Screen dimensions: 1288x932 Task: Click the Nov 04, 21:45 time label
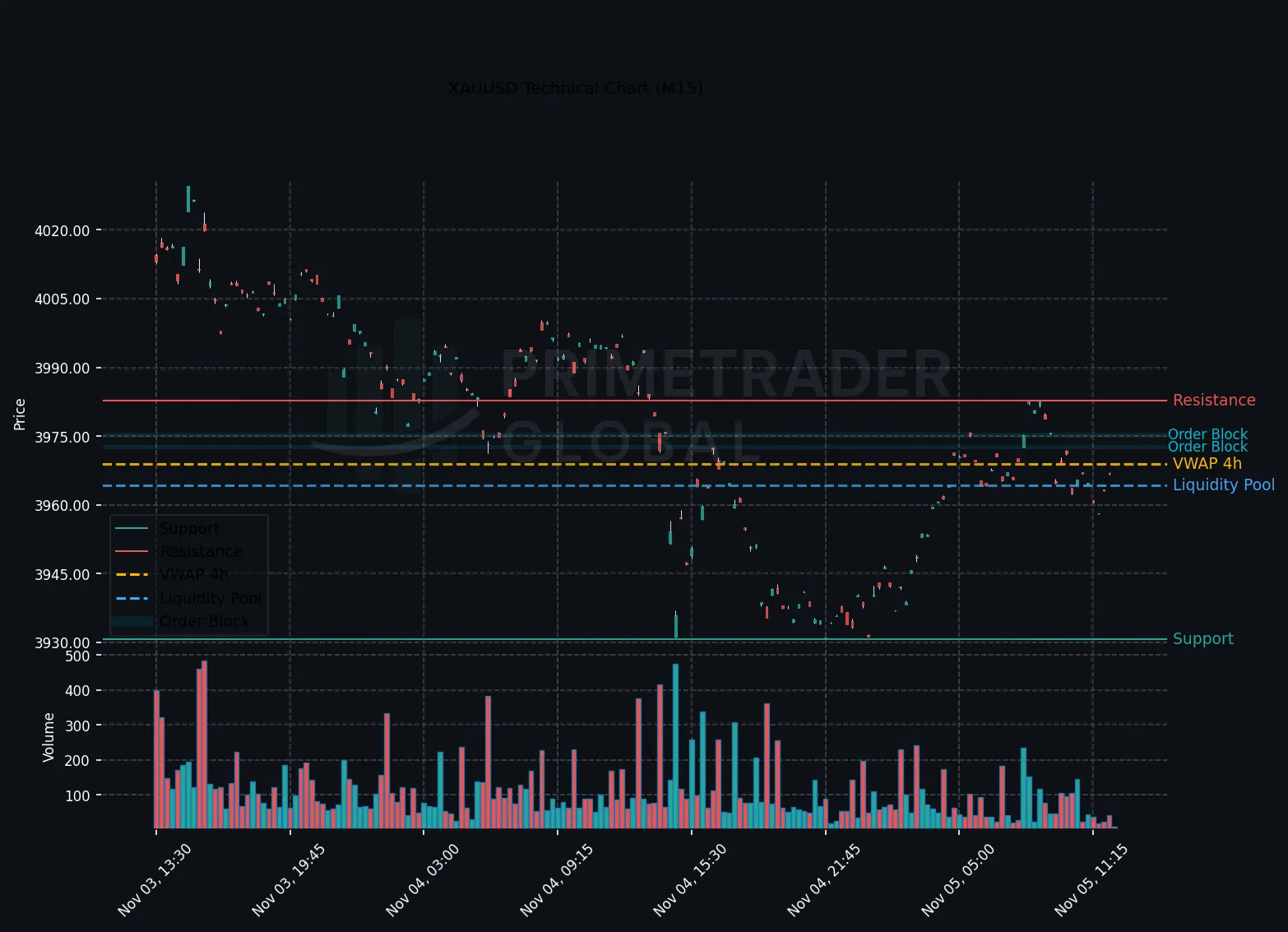coord(824,879)
